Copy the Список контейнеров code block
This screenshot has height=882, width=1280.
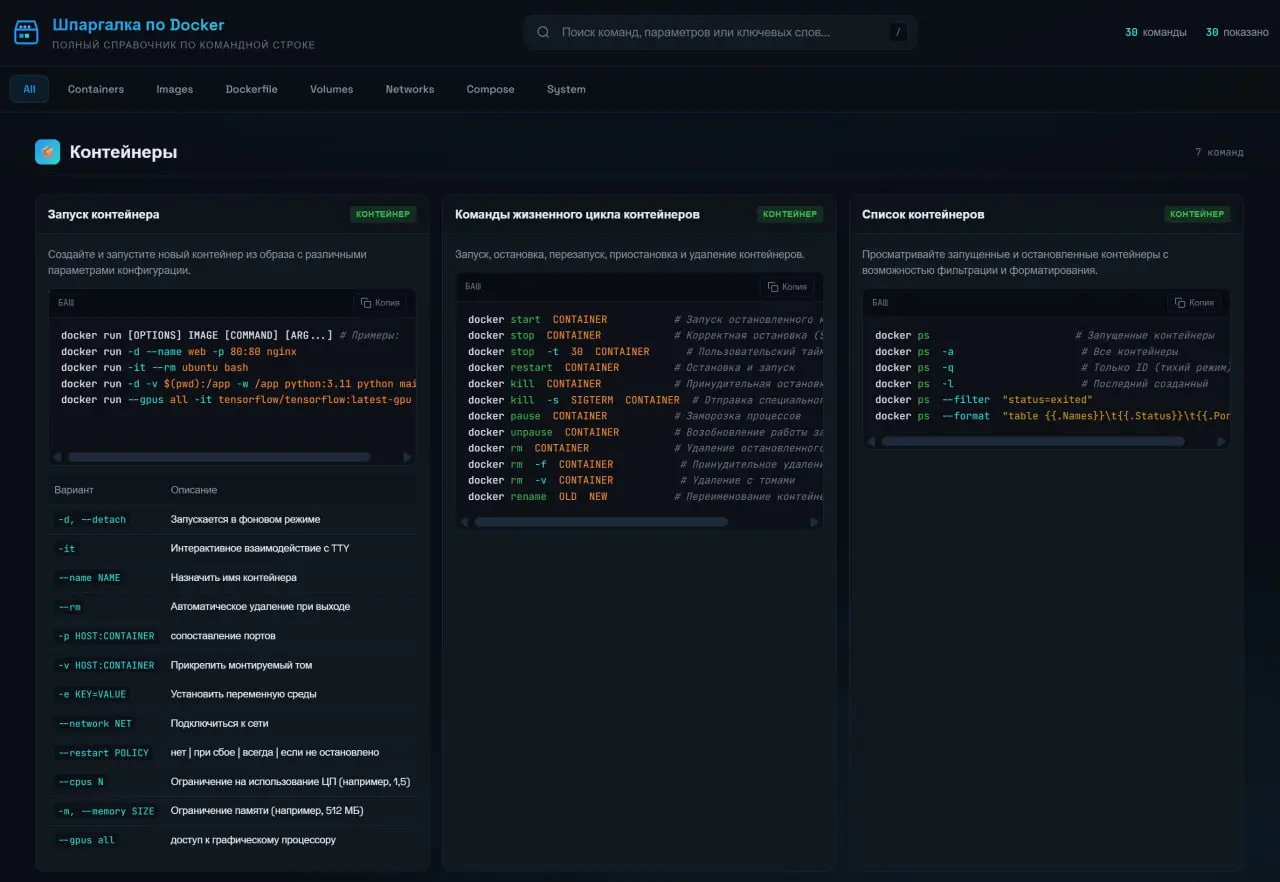tap(1194, 303)
